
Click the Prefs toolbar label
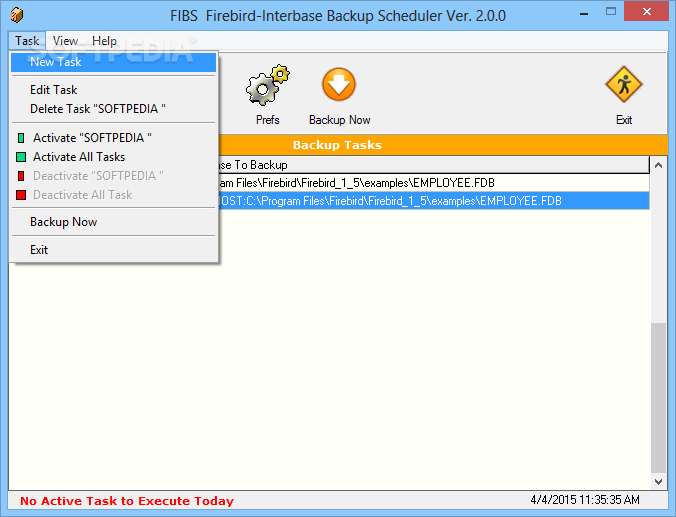pyautogui.click(x=267, y=120)
